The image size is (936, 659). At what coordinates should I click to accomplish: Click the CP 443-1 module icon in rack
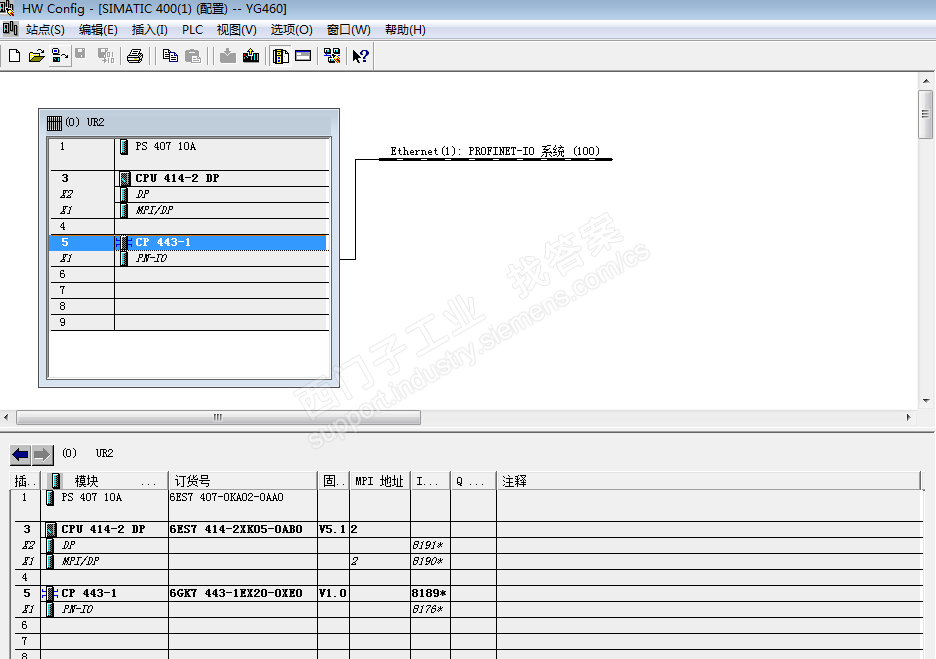[x=124, y=242]
